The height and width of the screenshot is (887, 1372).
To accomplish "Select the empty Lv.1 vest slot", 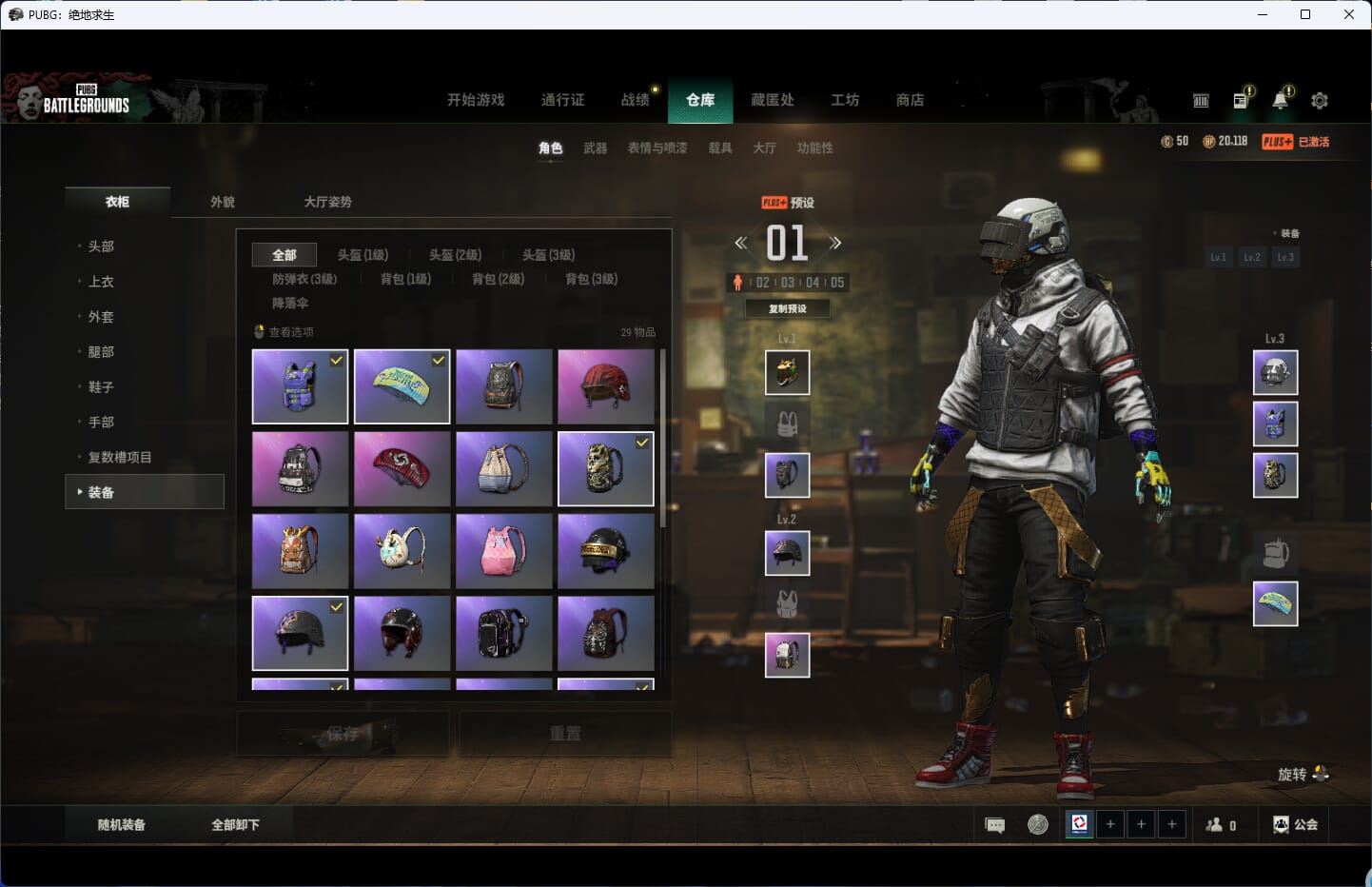I will point(788,423).
